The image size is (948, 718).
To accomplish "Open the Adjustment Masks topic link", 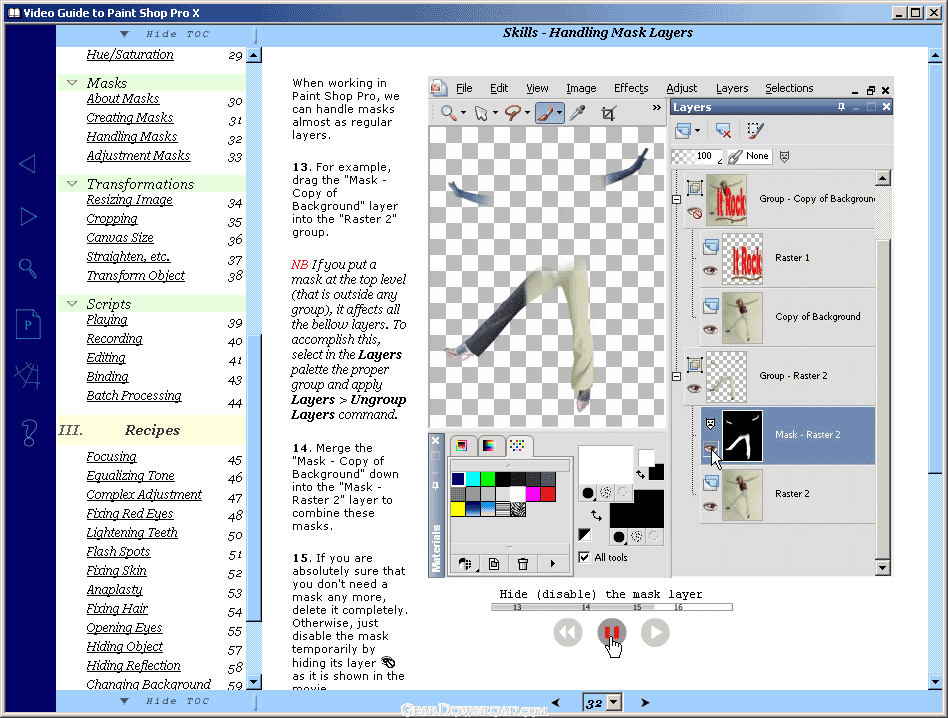I will tap(138, 156).
